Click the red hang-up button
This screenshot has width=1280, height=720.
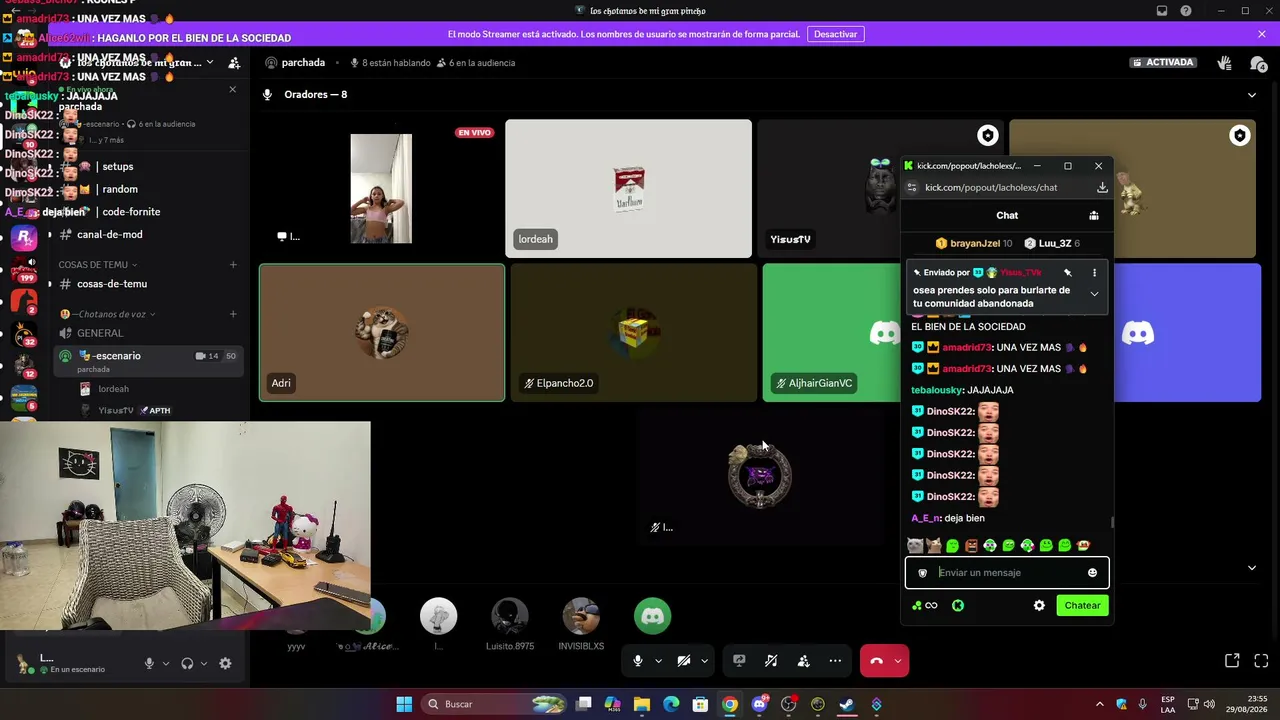(x=876, y=661)
